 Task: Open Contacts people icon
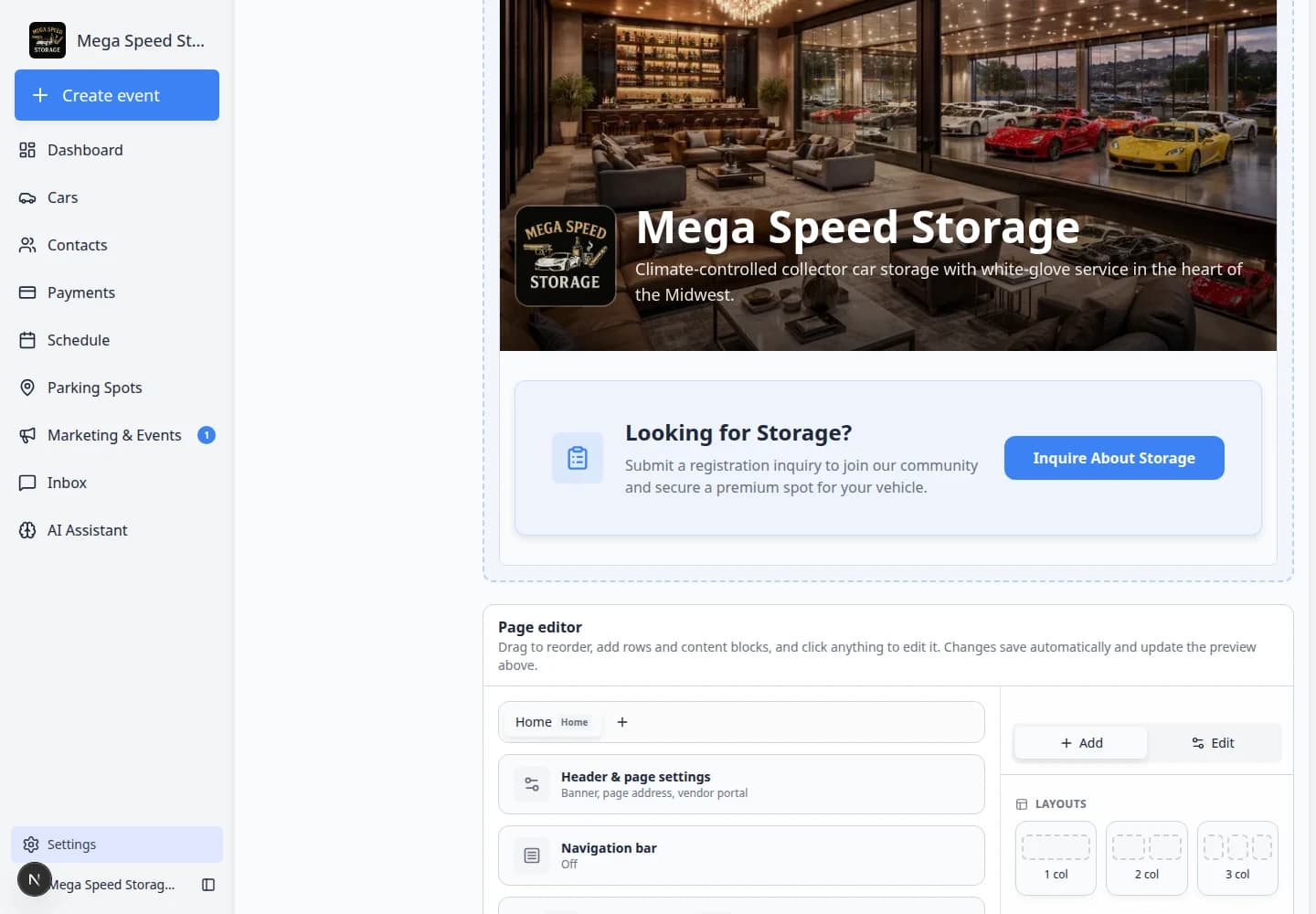point(27,245)
